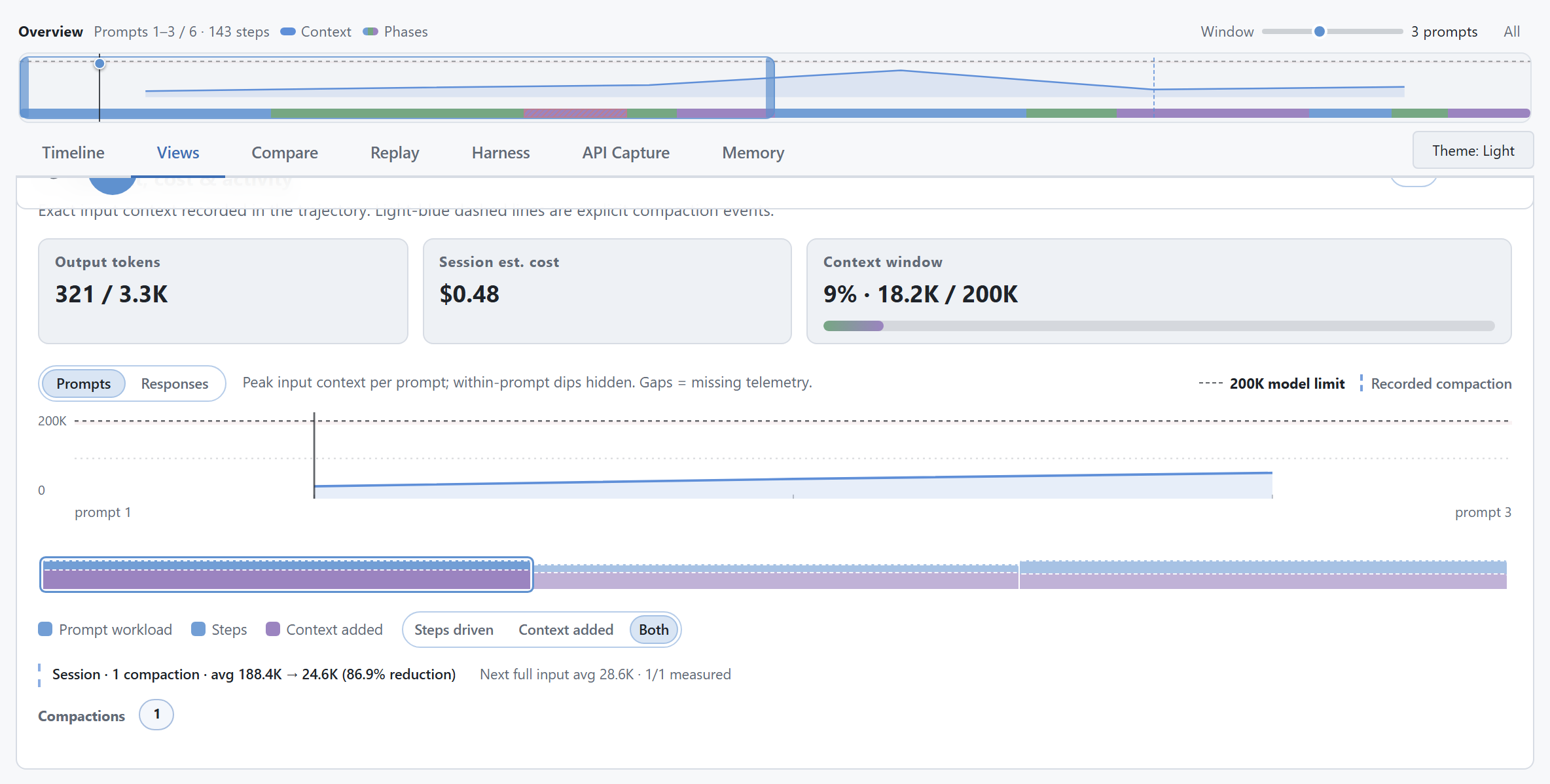
Task: Switch chart to Responses mode
Action: click(x=175, y=383)
